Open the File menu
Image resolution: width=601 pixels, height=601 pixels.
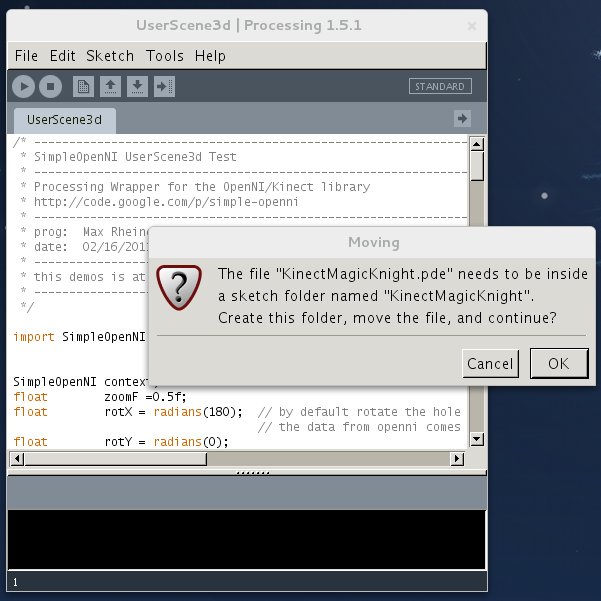click(x=26, y=56)
